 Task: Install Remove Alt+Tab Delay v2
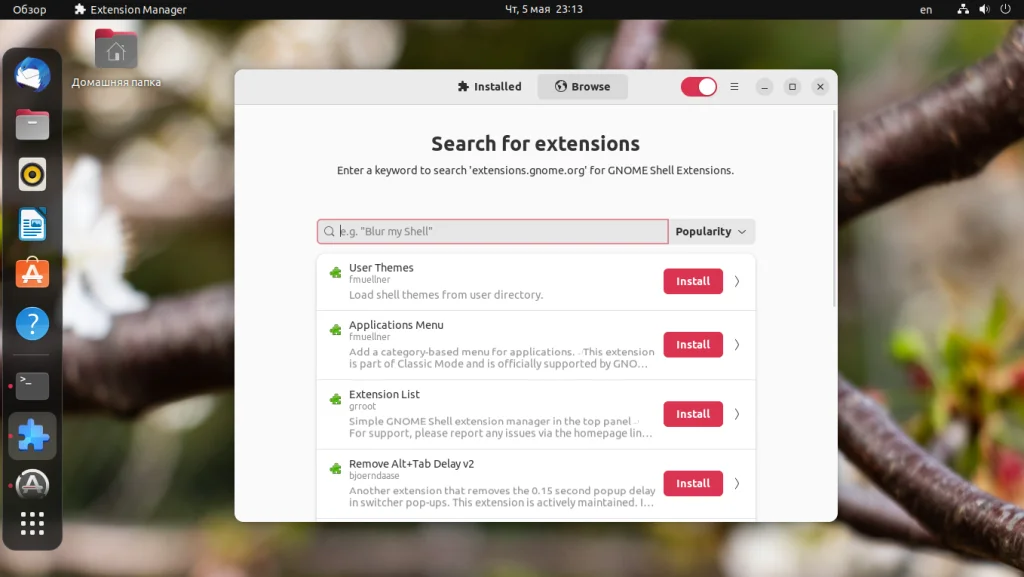(693, 484)
